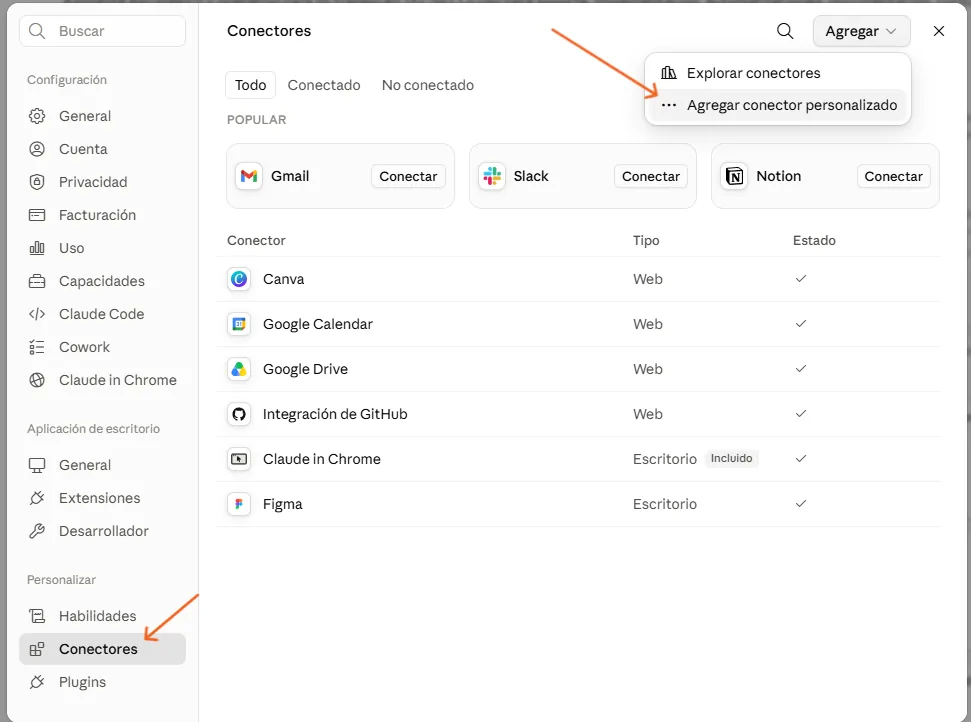Viewport: 971px width, 722px height.
Task: Open the Canva connector row
Action: click(x=578, y=279)
